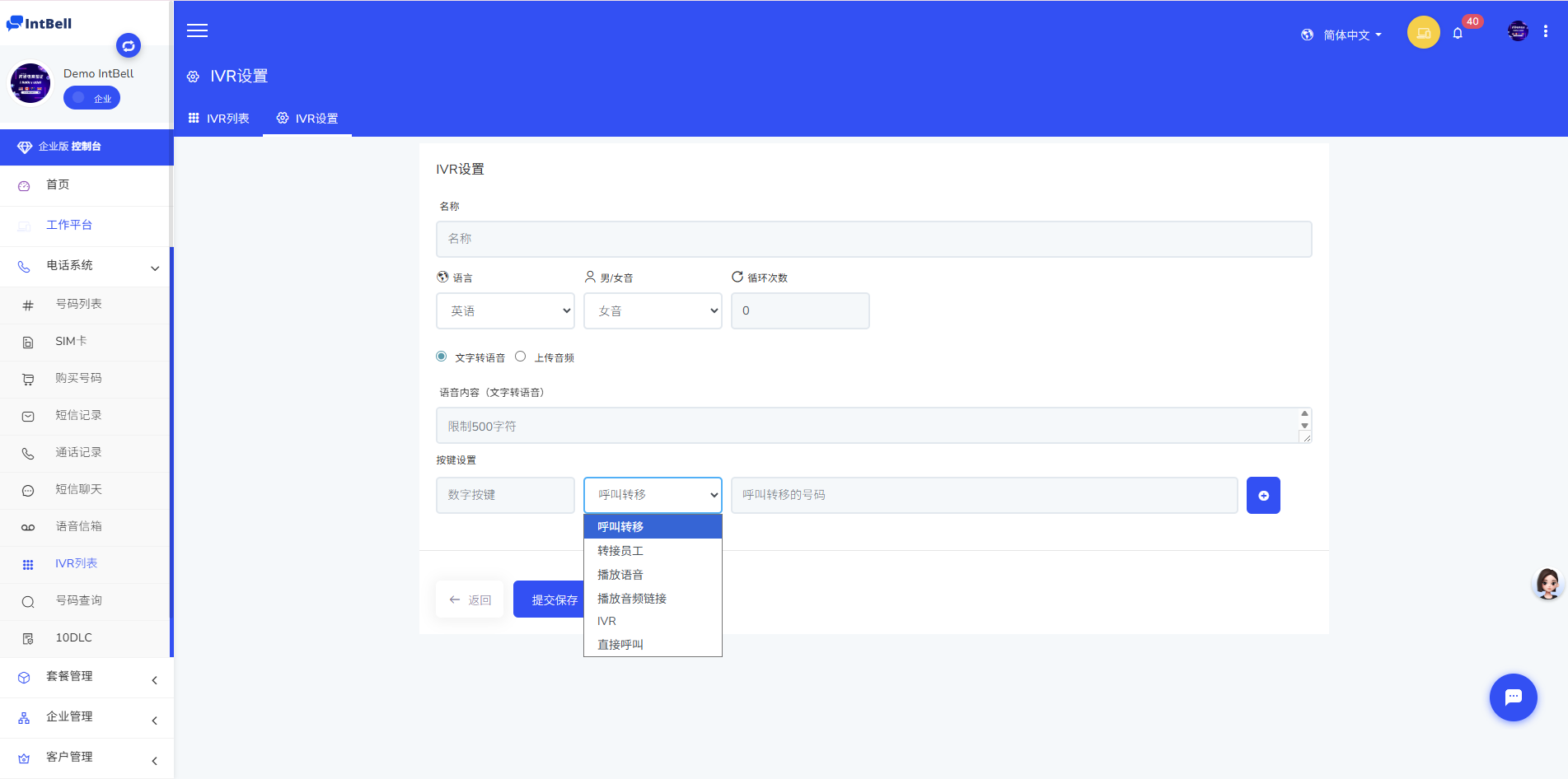Click the yellow screen share icon
Viewport: 1568px width, 779px height.
tap(1423, 33)
